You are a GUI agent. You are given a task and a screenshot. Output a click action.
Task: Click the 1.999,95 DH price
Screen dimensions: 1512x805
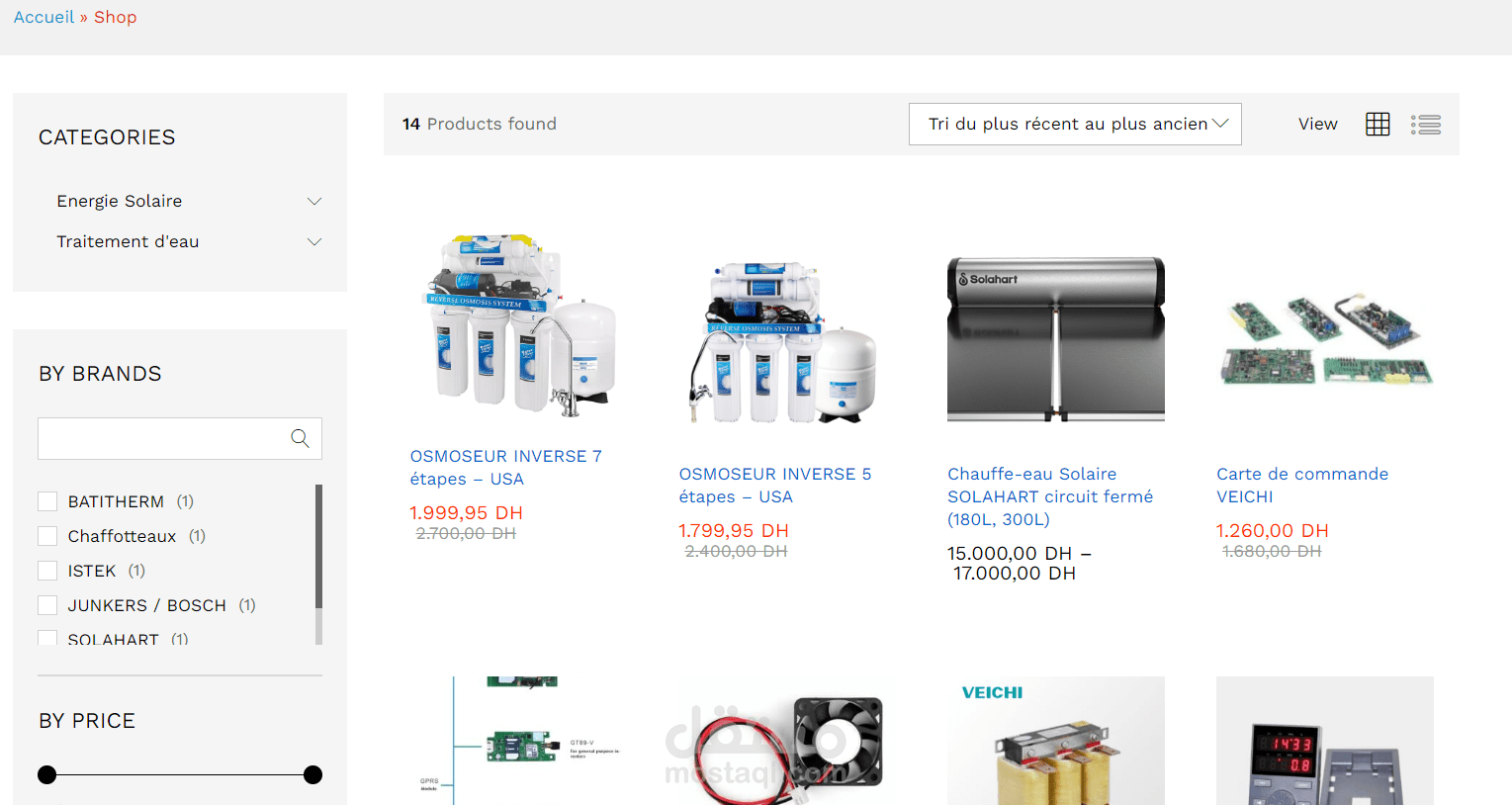point(466,512)
